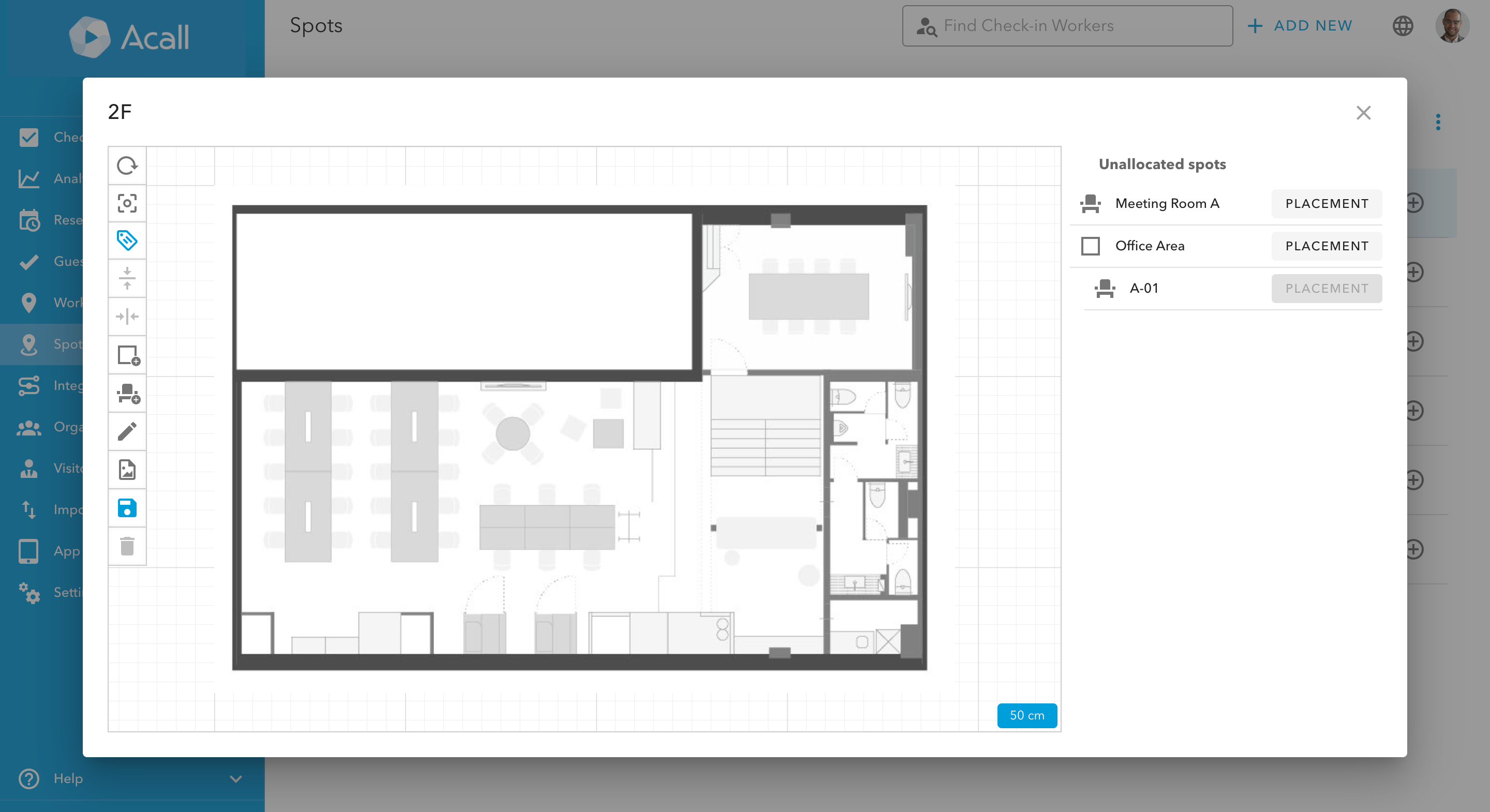Screen dimensions: 1490x812
Task: Click the Office Area square icon
Action: (x=1090, y=246)
